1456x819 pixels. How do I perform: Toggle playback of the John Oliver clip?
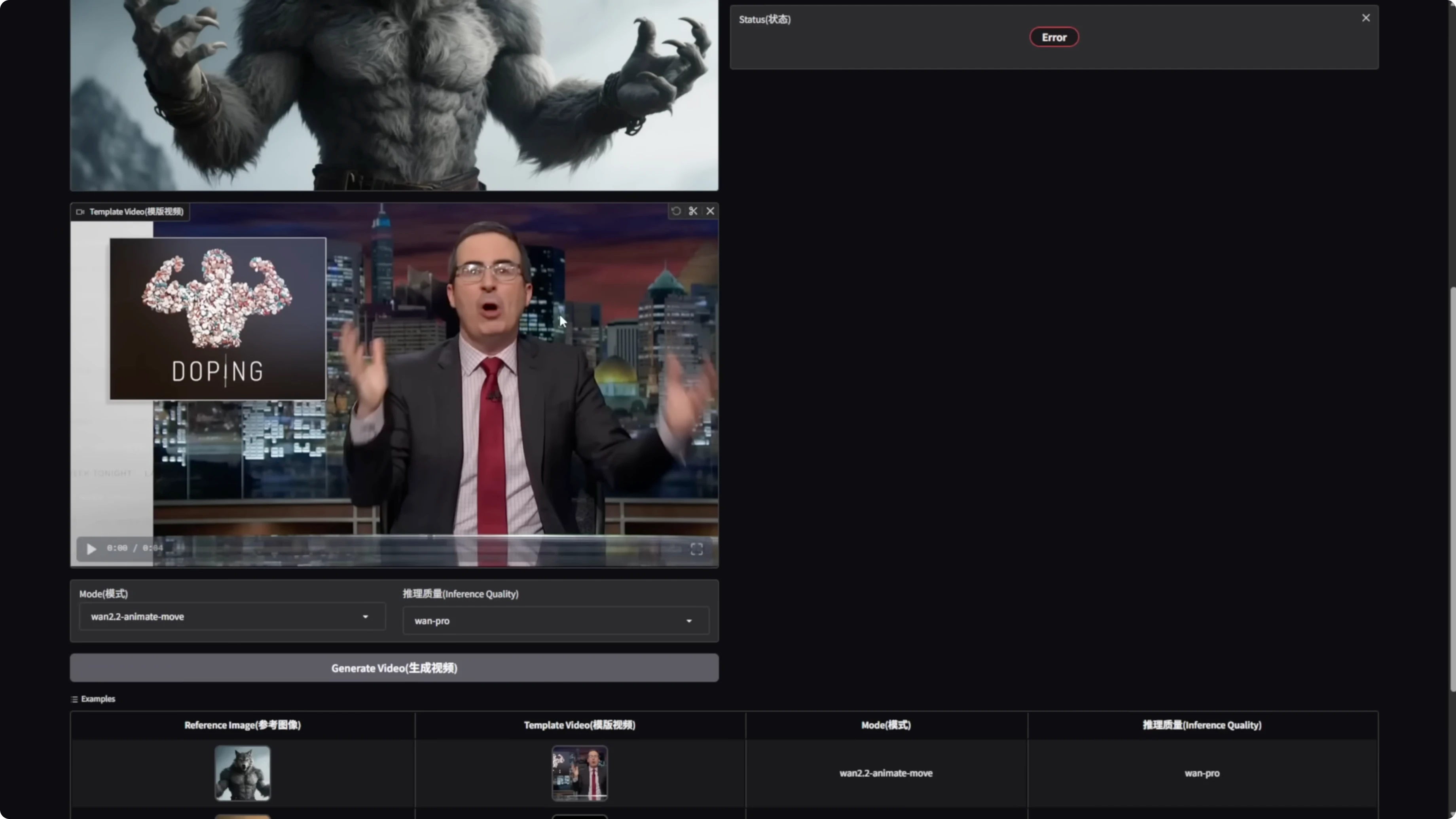pos(91,548)
